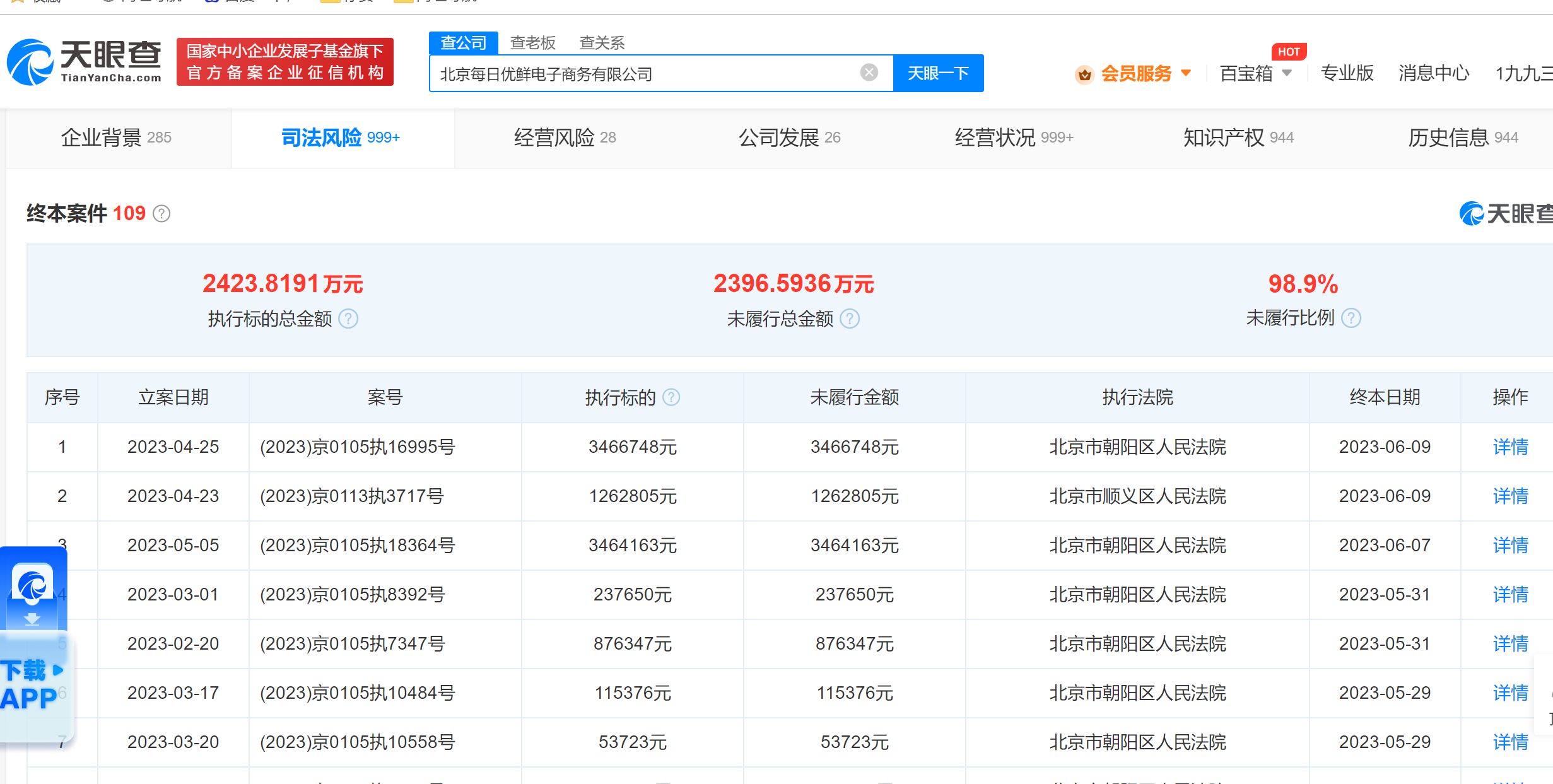
Task: Expand the 百宝箱 dropdown arrow
Action: point(1287,73)
